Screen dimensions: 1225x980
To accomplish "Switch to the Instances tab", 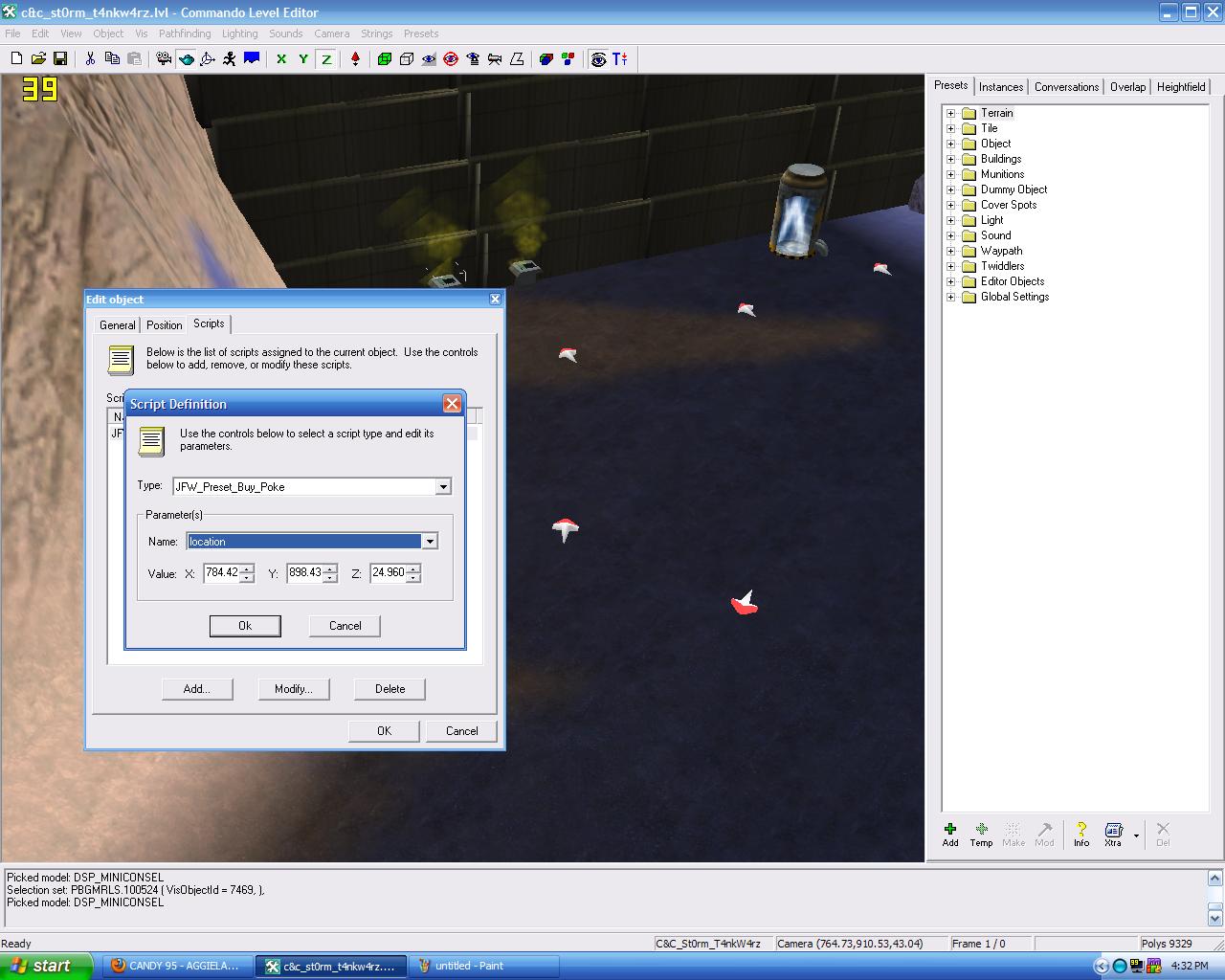I will (x=1001, y=87).
